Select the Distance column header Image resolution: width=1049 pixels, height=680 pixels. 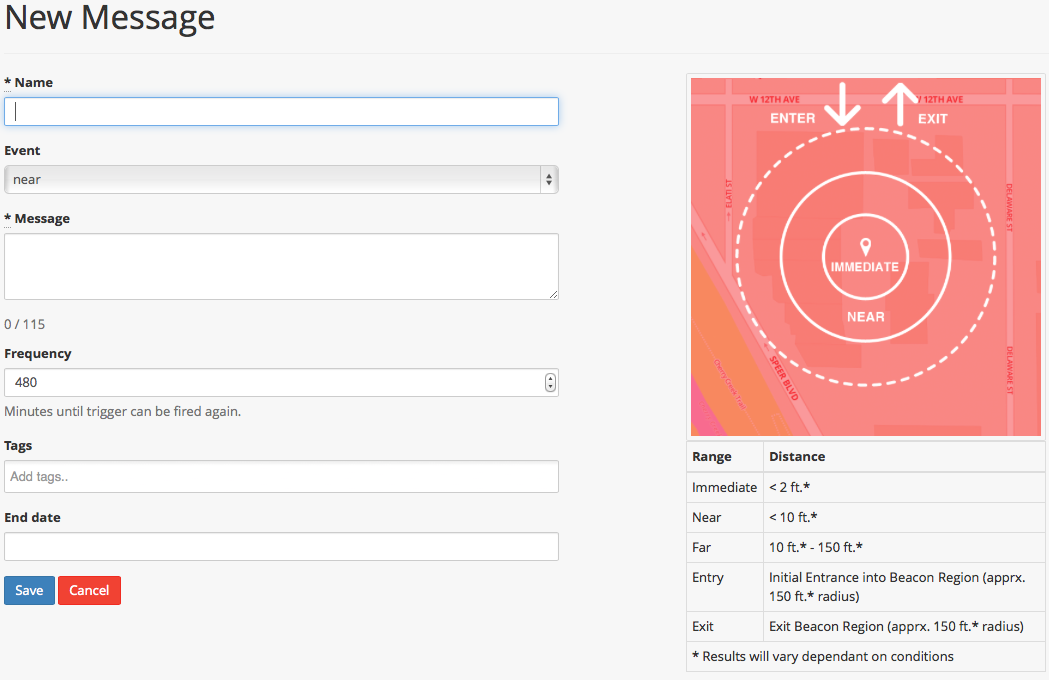[x=797, y=456]
